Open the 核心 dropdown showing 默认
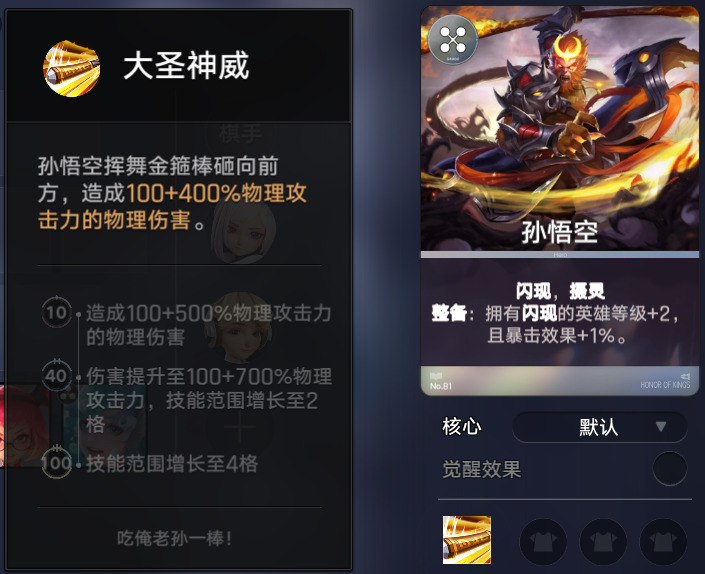Screen dimensions: 705x574 (599, 427)
